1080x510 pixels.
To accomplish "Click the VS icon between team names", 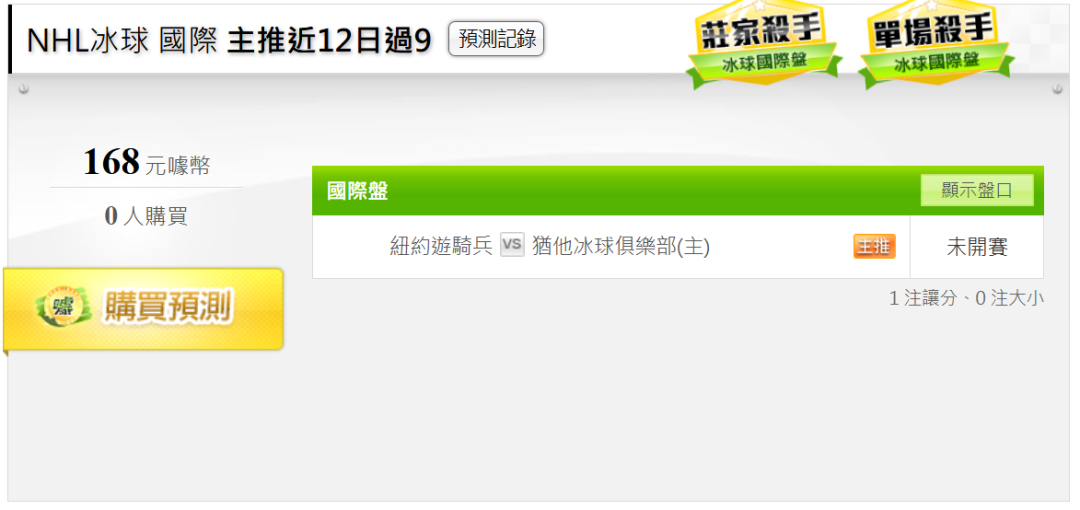I will pos(512,245).
